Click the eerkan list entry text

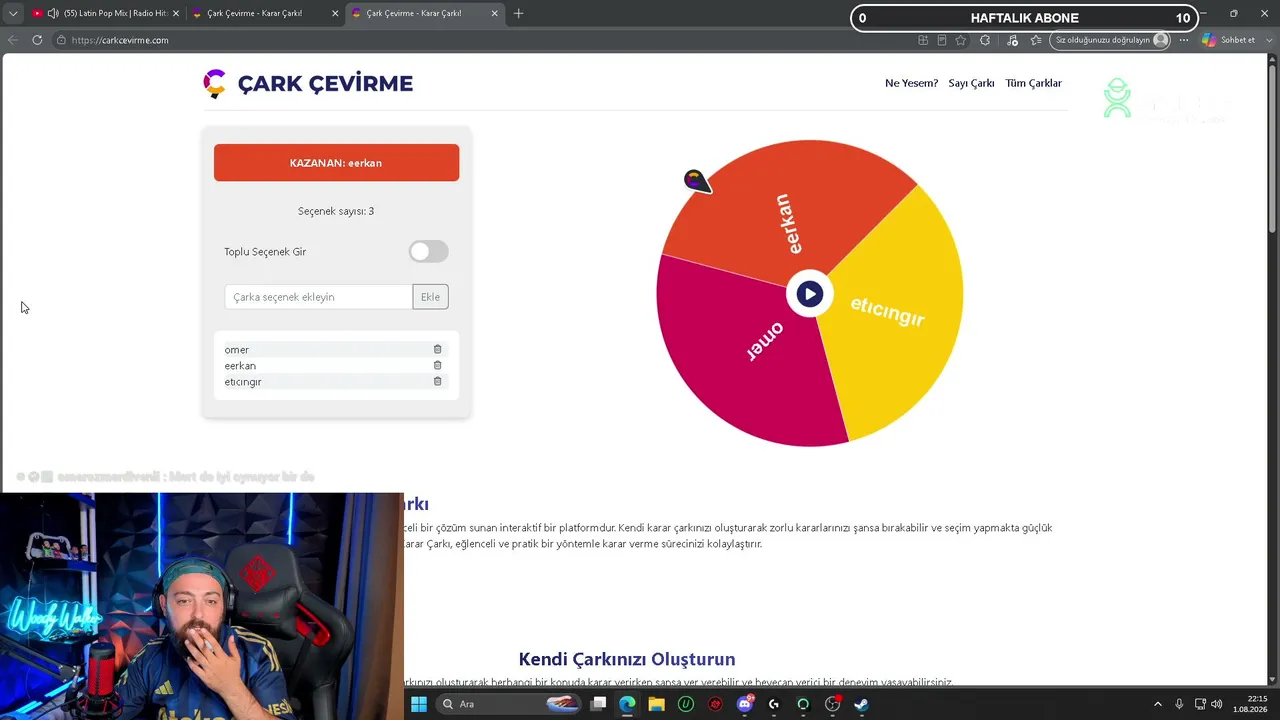tap(240, 366)
